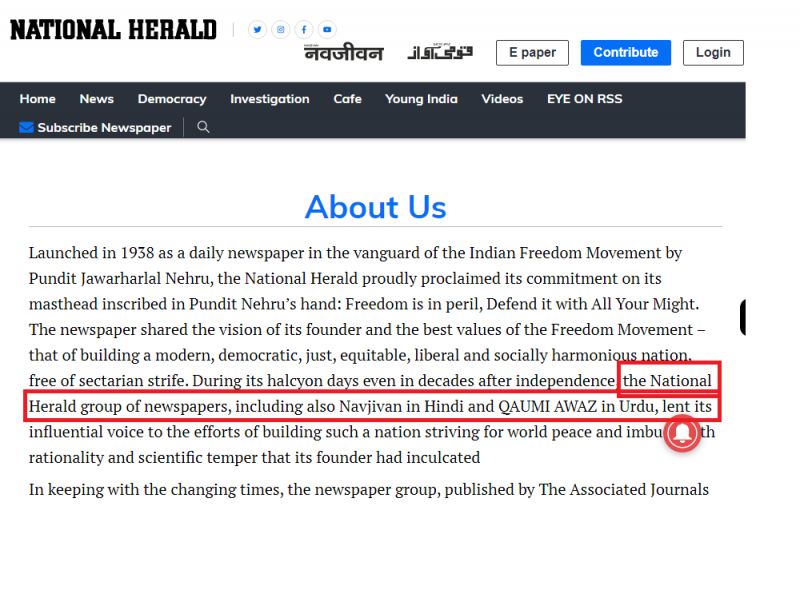Click the search magnifier icon
The width and height of the screenshot is (800, 598).
[x=203, y=127]
